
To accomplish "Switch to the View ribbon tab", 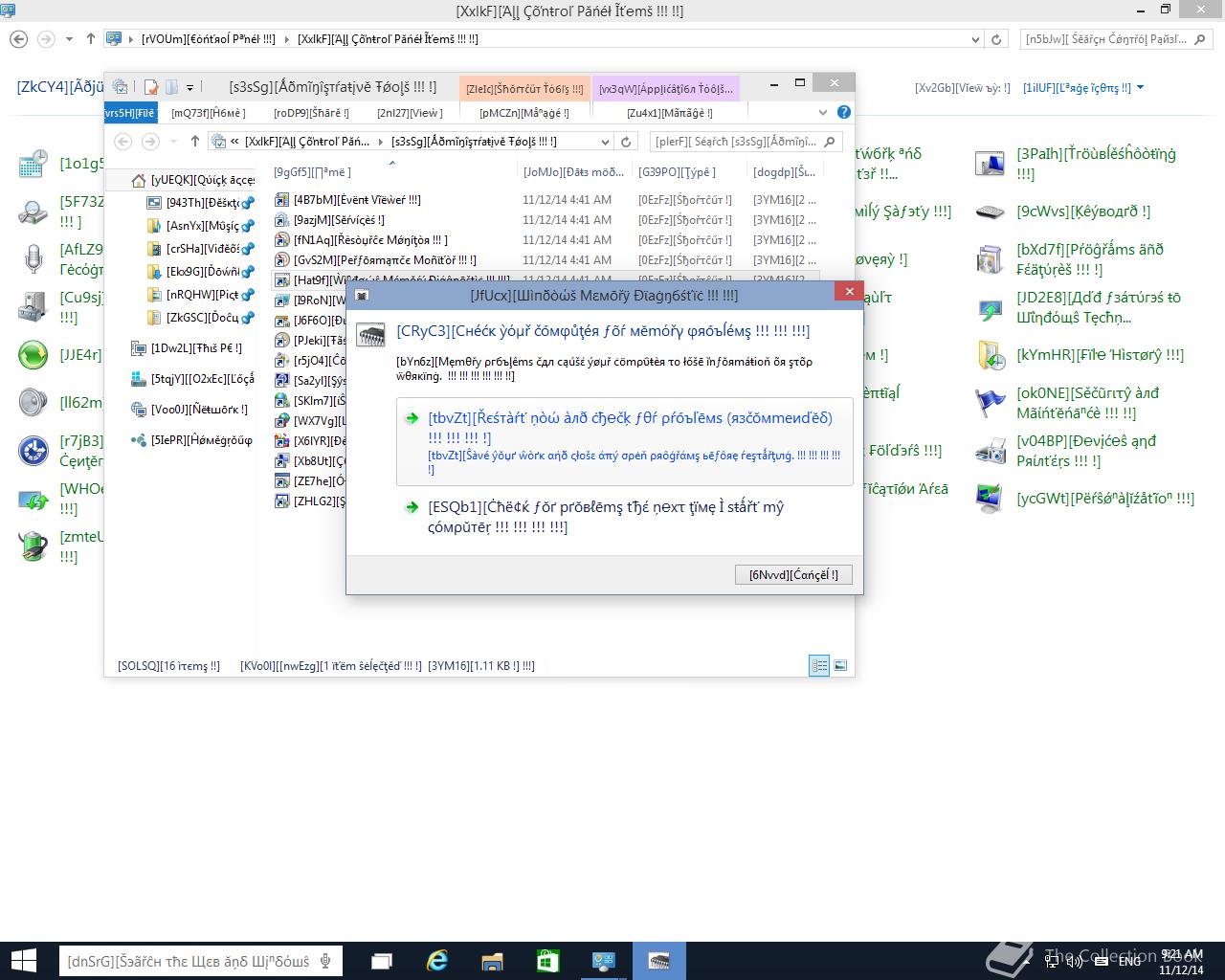I will [410, 113].
